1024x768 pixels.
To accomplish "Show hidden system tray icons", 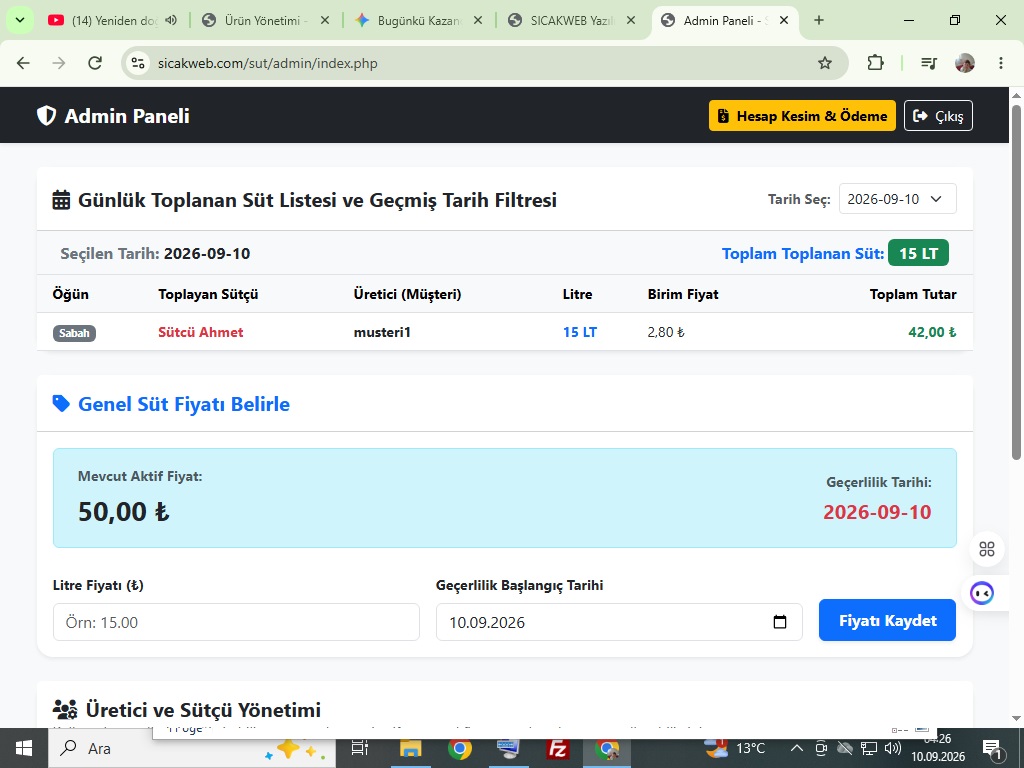I will click(x=797, y=748).
